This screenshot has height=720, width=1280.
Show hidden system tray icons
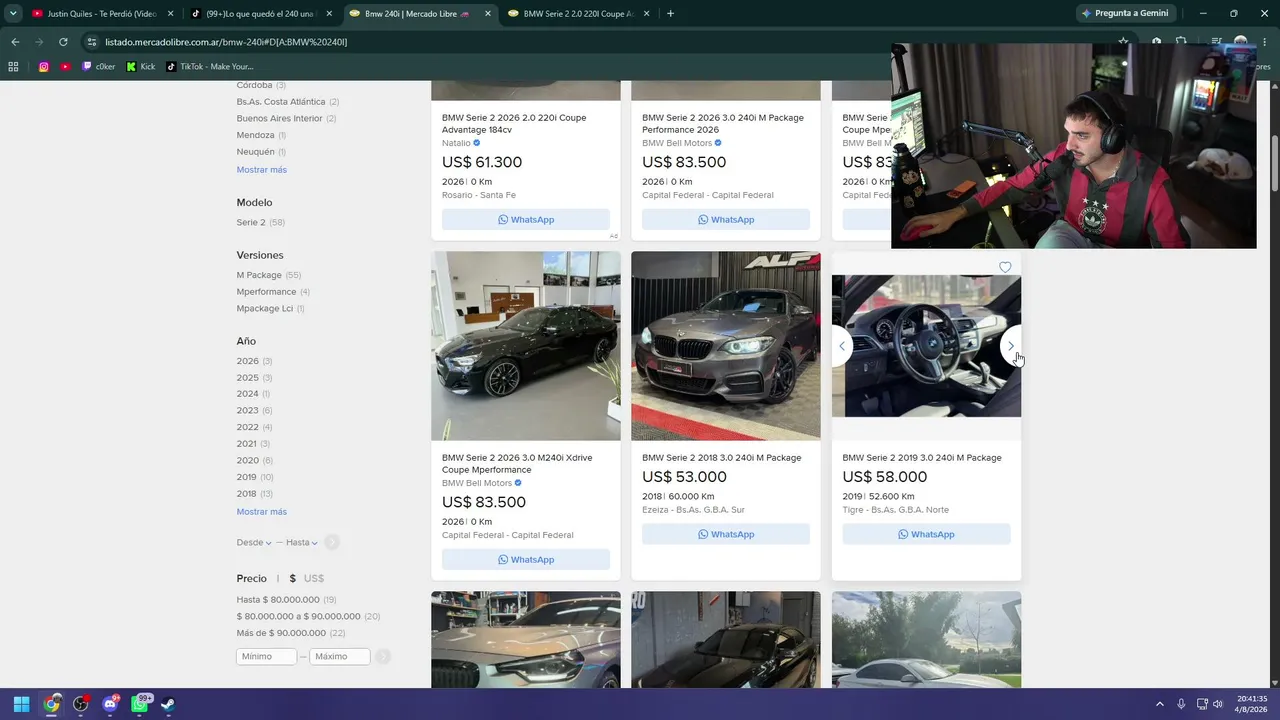pos(1160,704)
